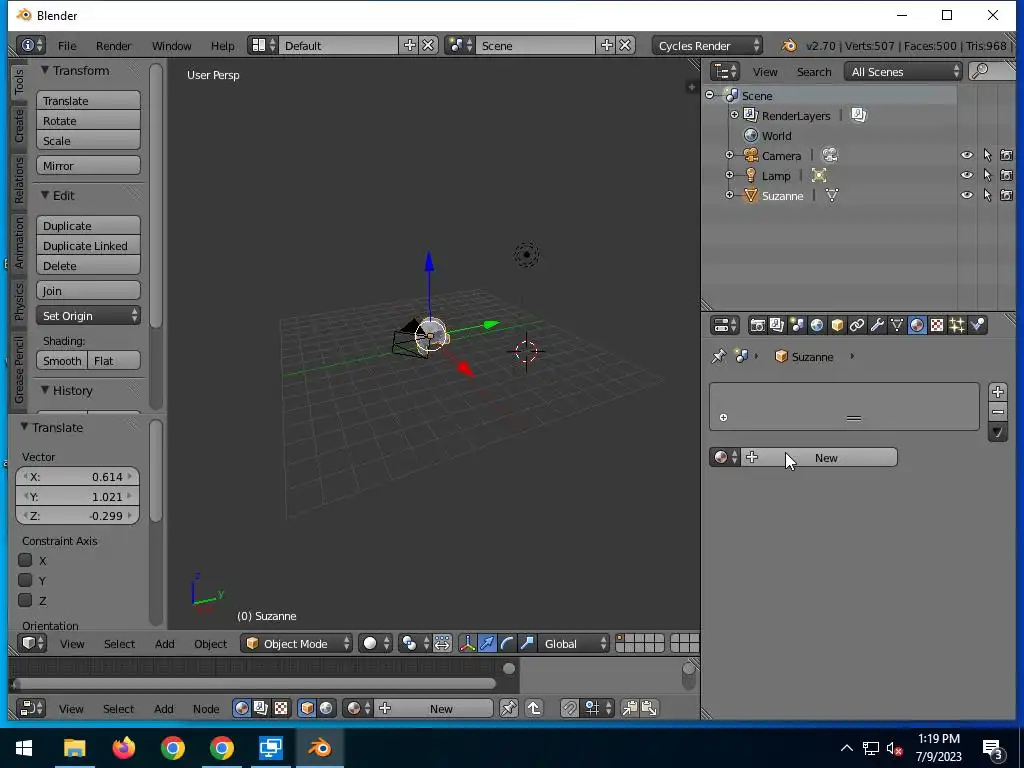Toggle world shader nodes globe icon
Image resolution: width=1024 pixels, height=768 pixels.
tap(326, 709)
